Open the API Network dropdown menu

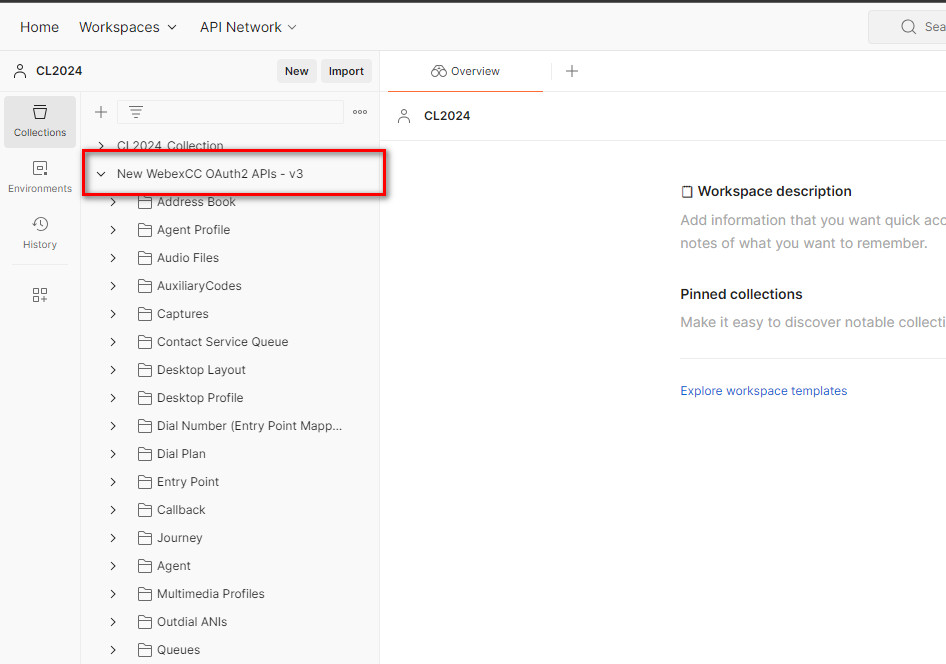pos(248,27)
